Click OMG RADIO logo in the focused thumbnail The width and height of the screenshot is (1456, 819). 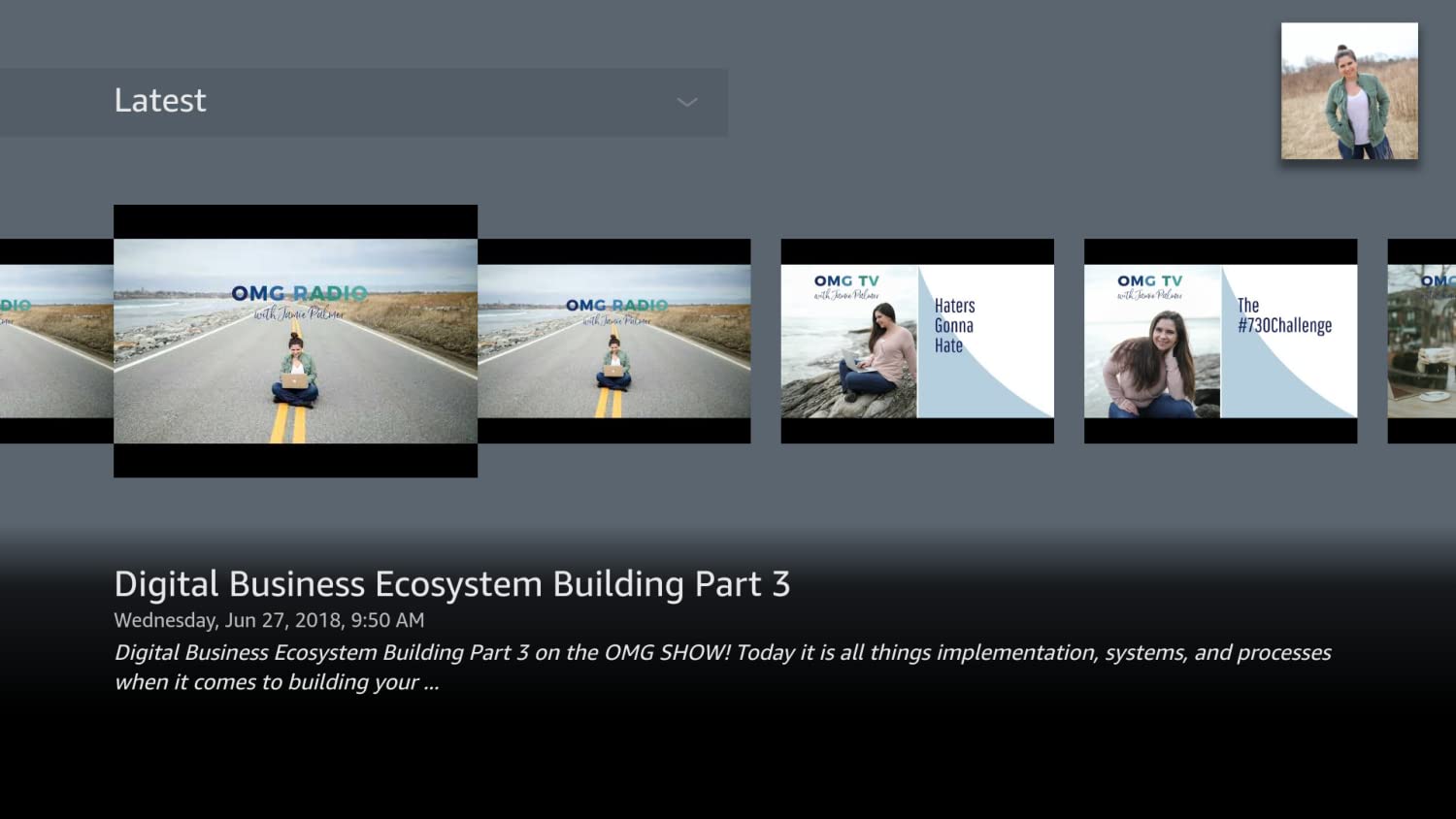[299, 294]
